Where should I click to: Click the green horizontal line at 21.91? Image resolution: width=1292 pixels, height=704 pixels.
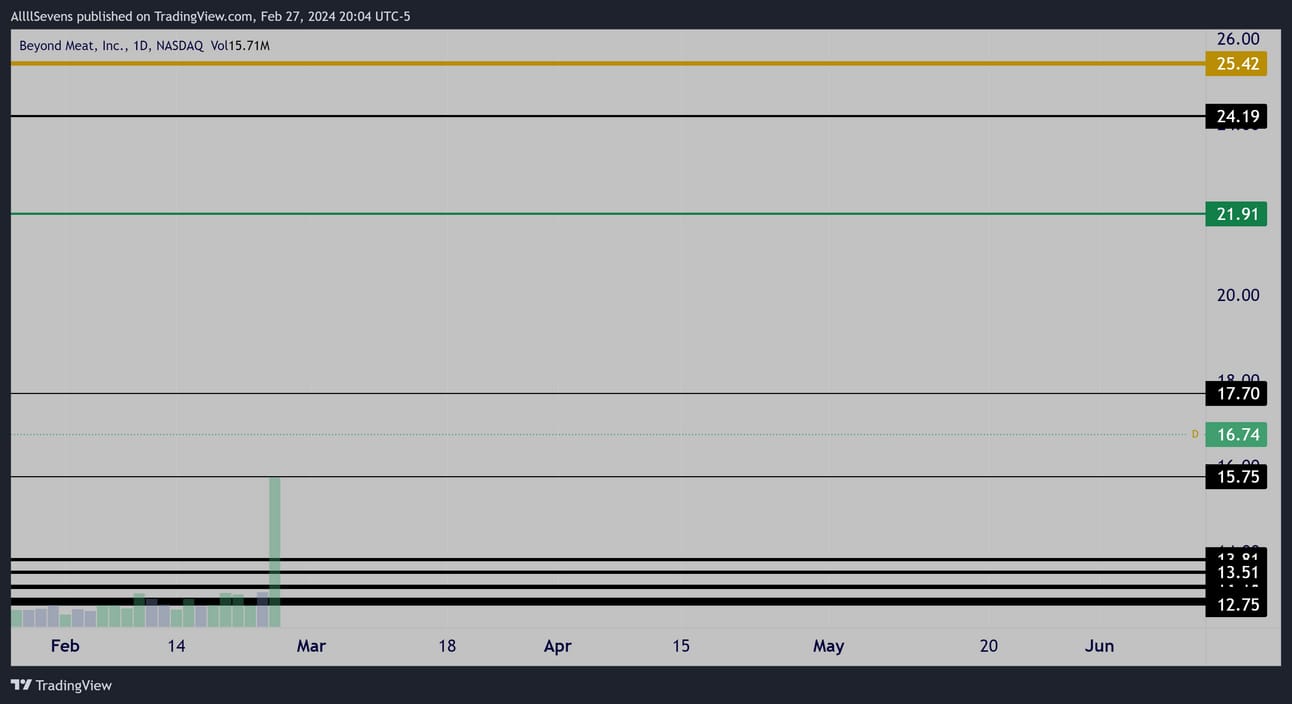tap(608, 213)
